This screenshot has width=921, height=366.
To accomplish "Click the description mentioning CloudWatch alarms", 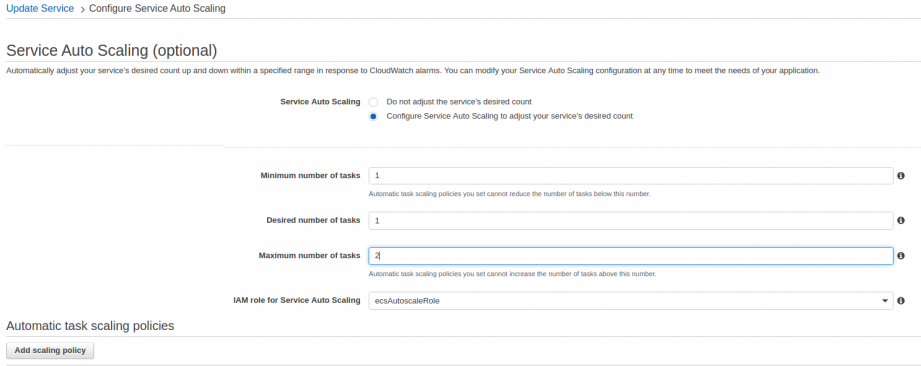I will [412, 70].
